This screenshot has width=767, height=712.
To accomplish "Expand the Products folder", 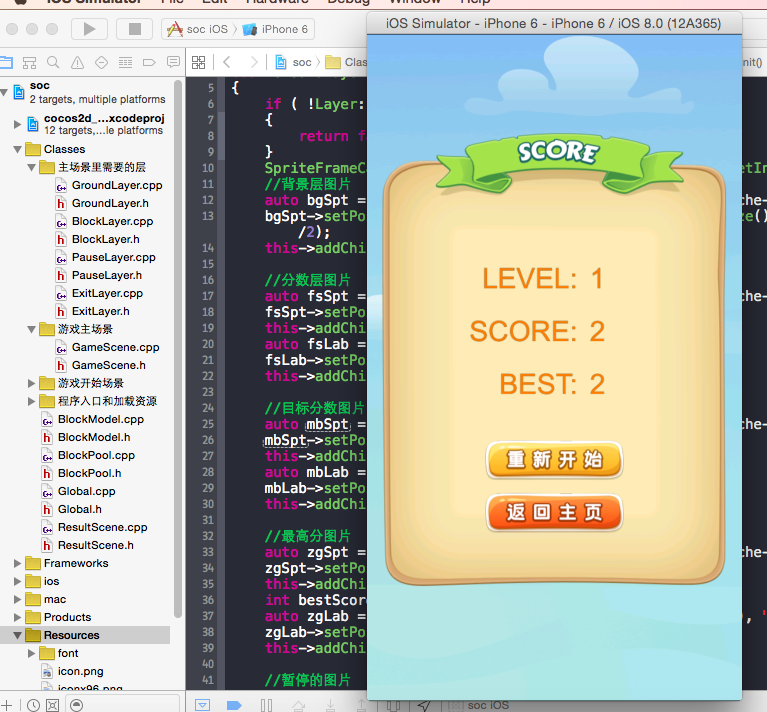I will 17,617.
